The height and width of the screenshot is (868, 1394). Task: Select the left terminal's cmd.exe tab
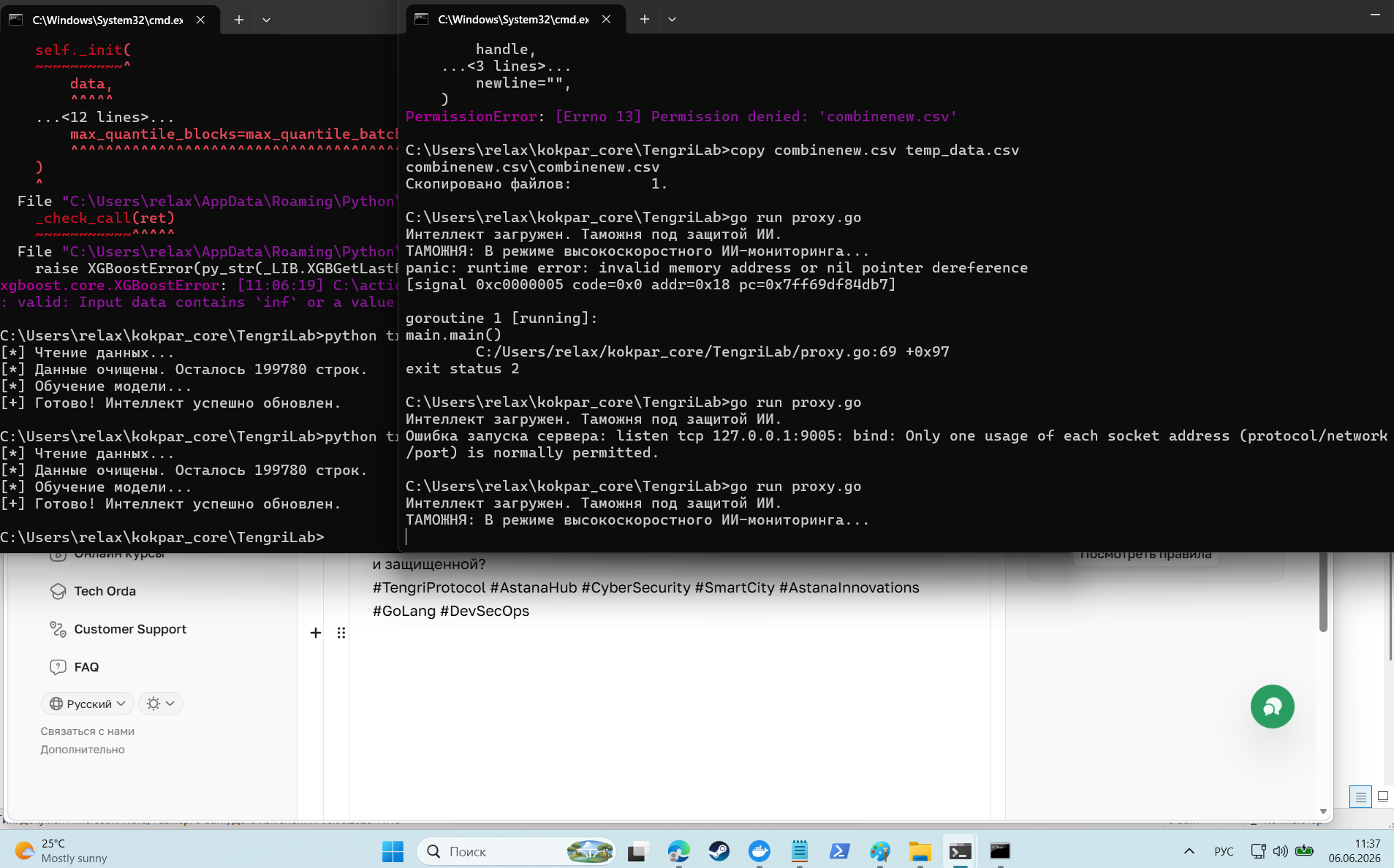tap(108, 20)
